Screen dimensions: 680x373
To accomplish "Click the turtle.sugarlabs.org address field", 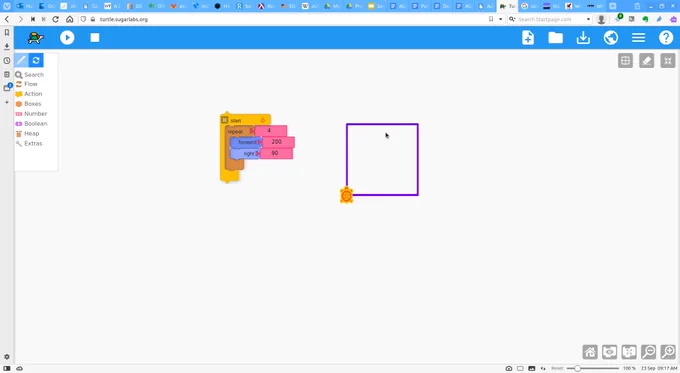I will click(x=124, y=19).
